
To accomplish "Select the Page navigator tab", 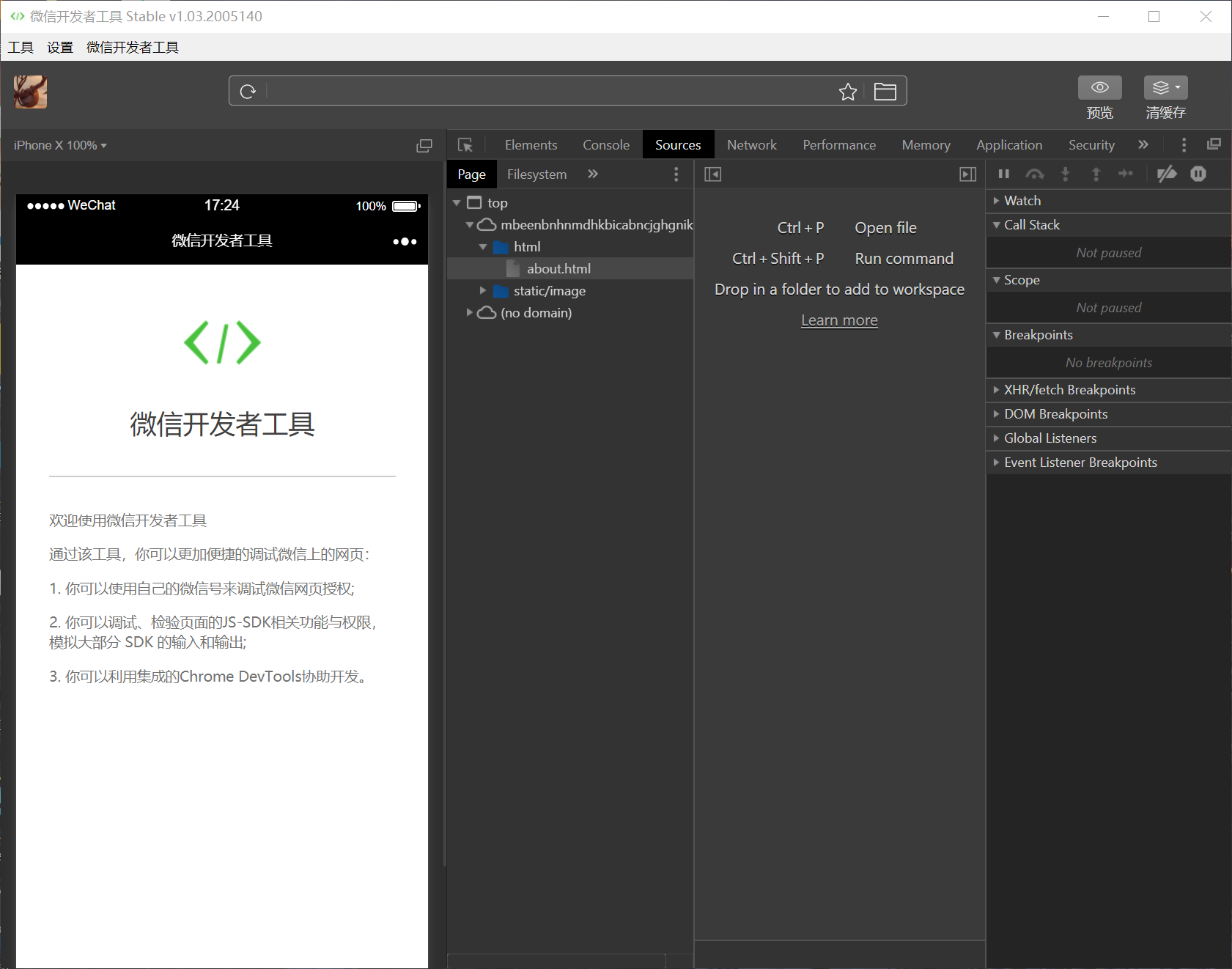I will pyautogui.click(x=471, y=174).
